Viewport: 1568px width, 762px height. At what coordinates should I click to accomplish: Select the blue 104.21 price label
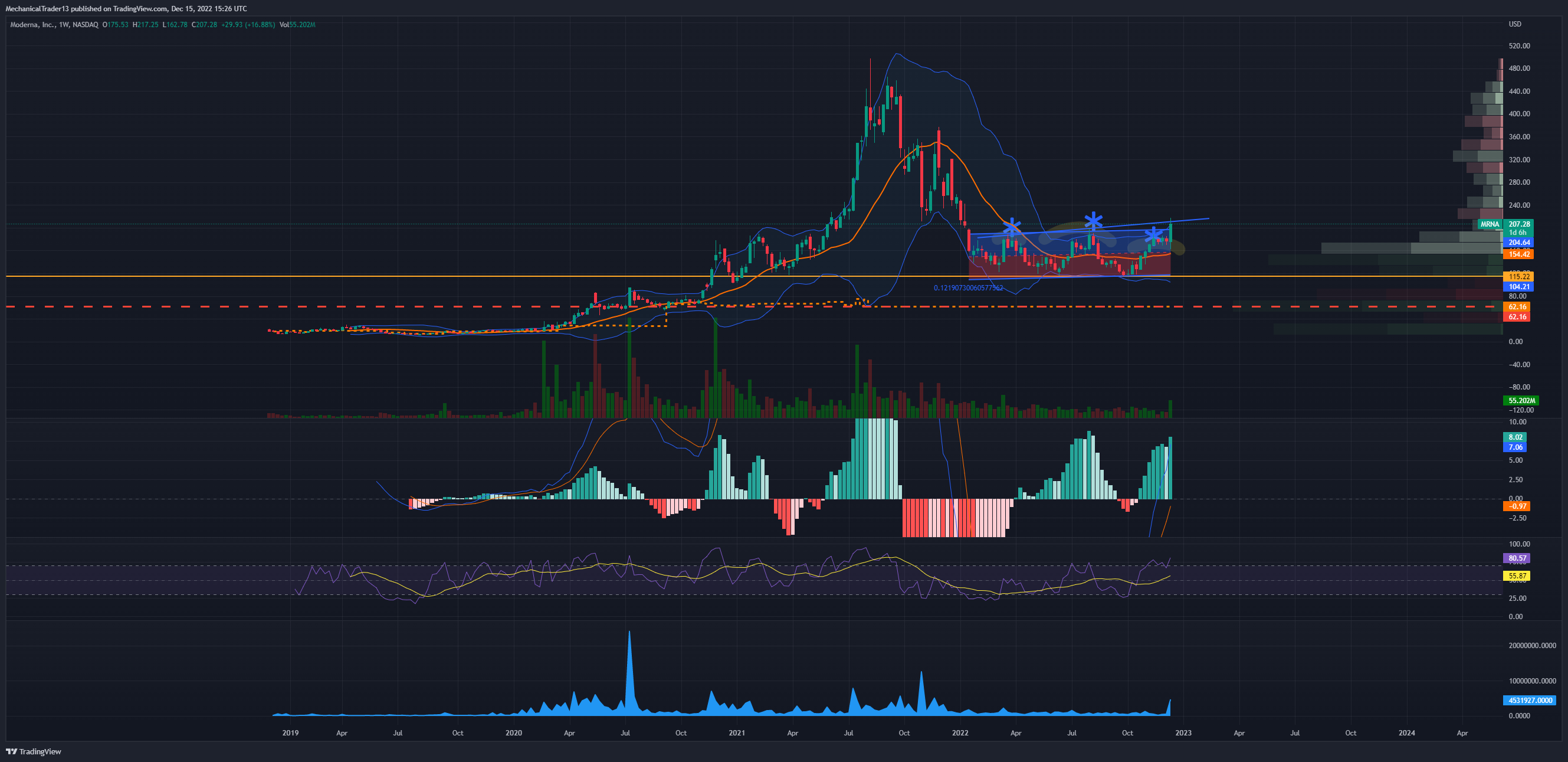tap(1518, 286)
